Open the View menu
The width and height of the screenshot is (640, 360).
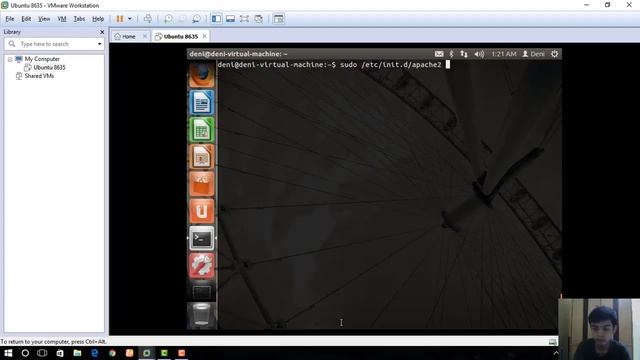(x=44, y=19)
